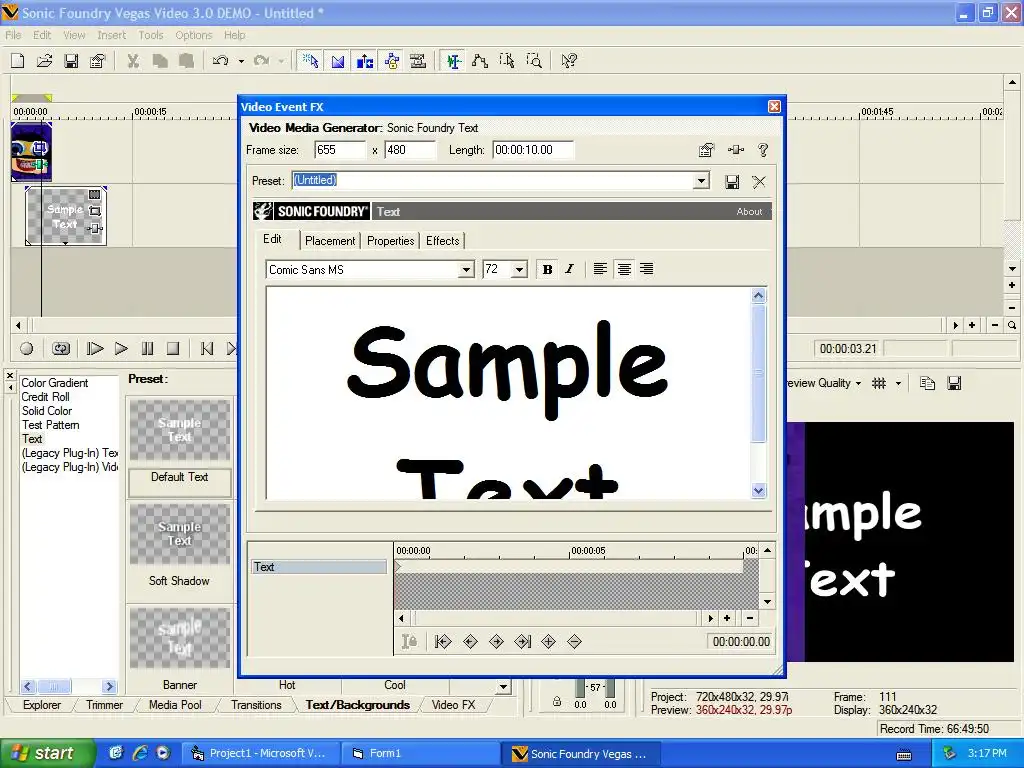This screenshot has height=768, width=1024.
Task: Open project Properties icon in main toolbar
Action: coord(98,61)
